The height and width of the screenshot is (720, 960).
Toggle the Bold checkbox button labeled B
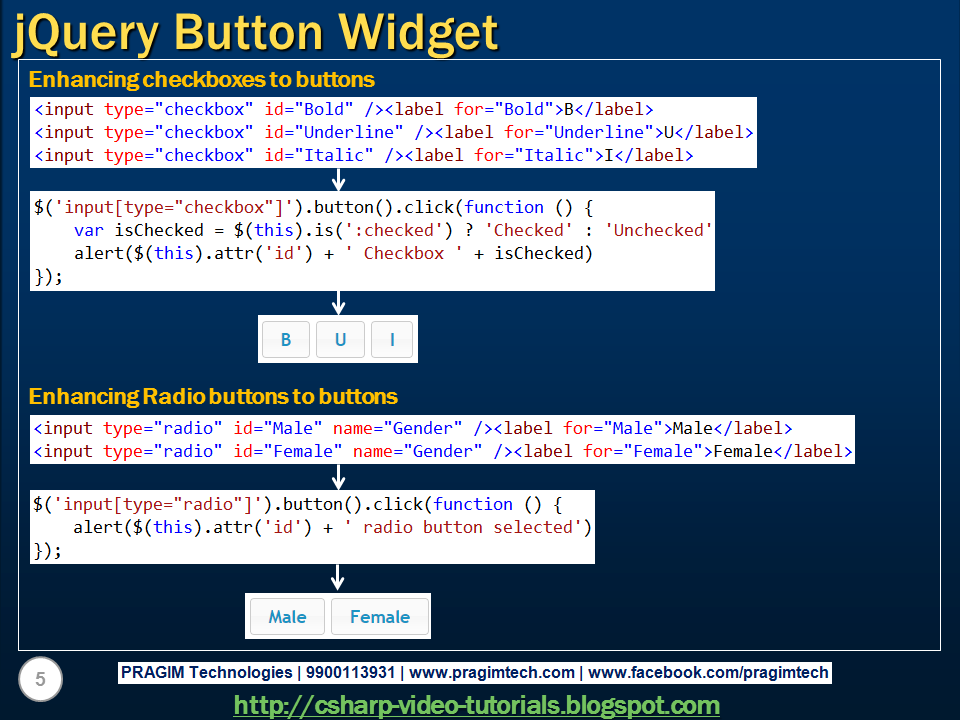tap(286, 339)
